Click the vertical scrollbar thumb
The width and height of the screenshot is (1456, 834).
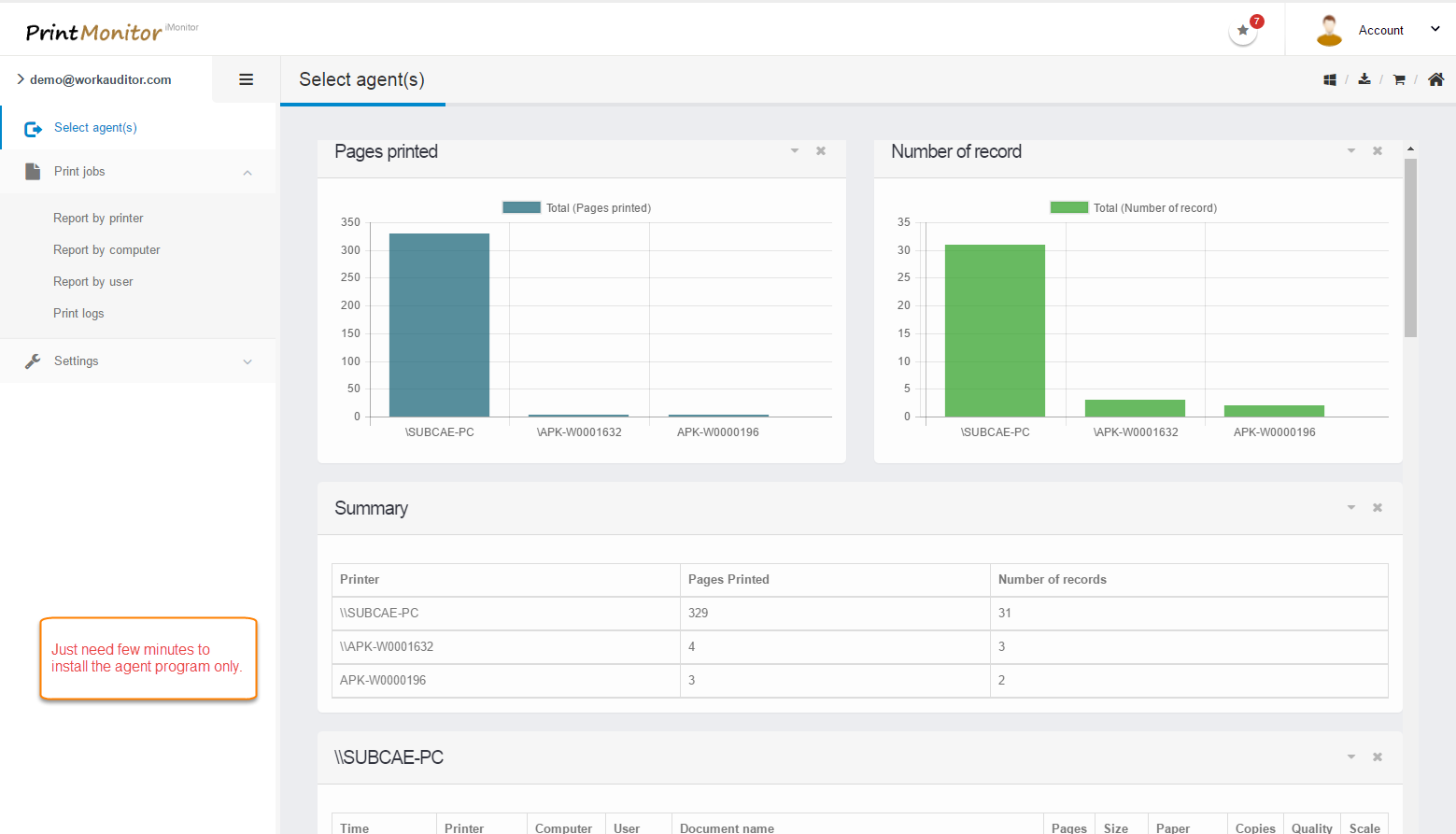point(1410,247)
